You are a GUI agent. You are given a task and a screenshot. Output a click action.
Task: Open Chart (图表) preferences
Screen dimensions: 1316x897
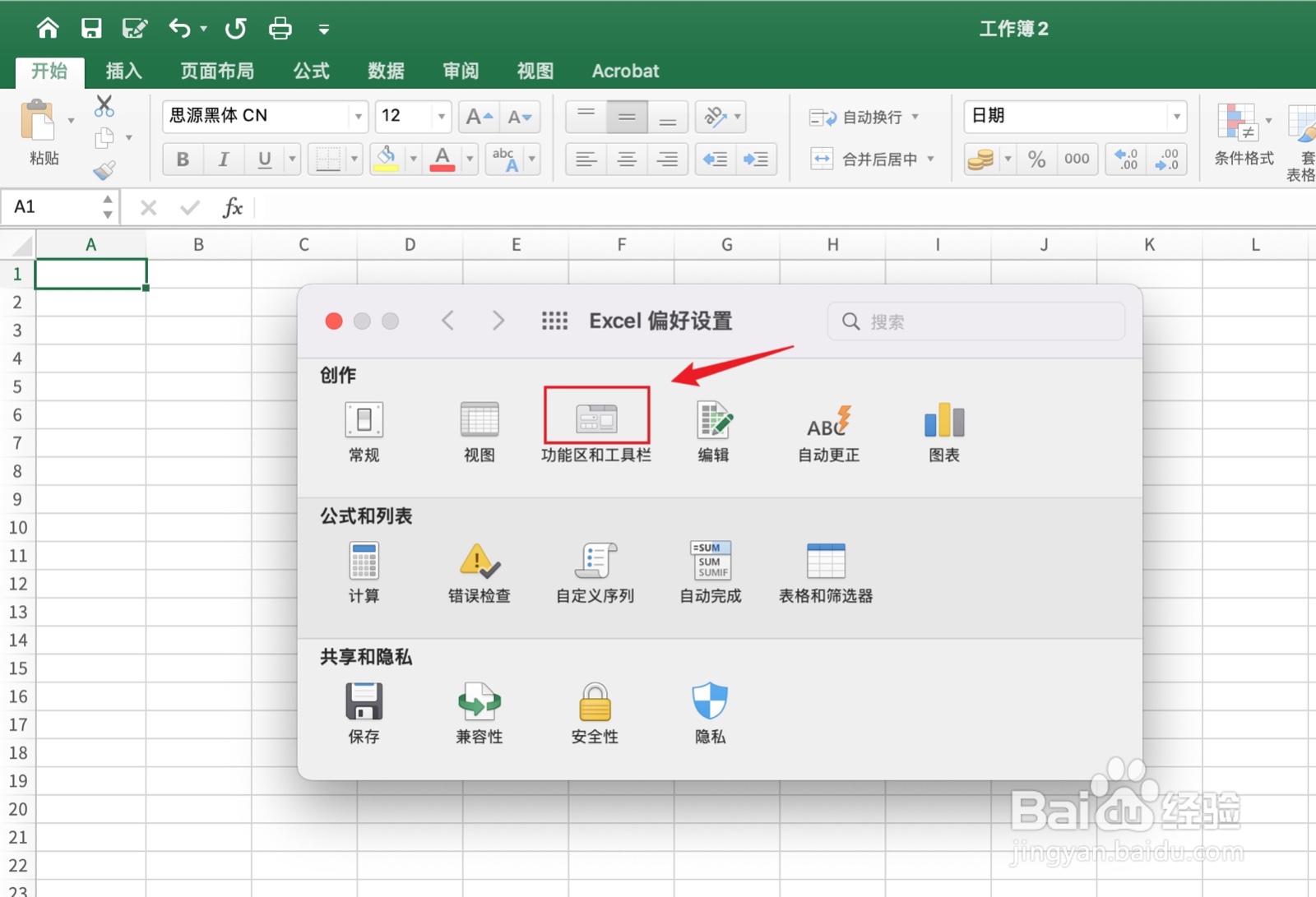point(944,432)
